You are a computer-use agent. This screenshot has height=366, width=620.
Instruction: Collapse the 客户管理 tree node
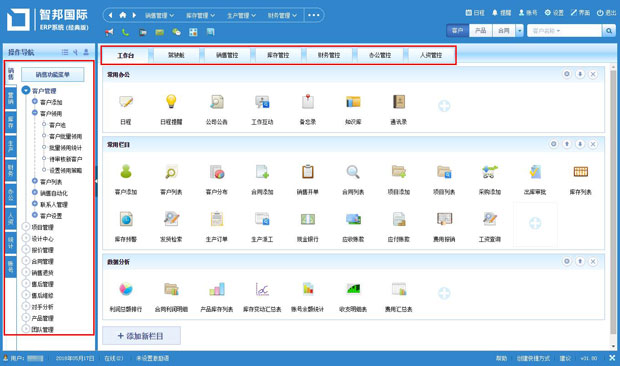click(x=26, y=91)
